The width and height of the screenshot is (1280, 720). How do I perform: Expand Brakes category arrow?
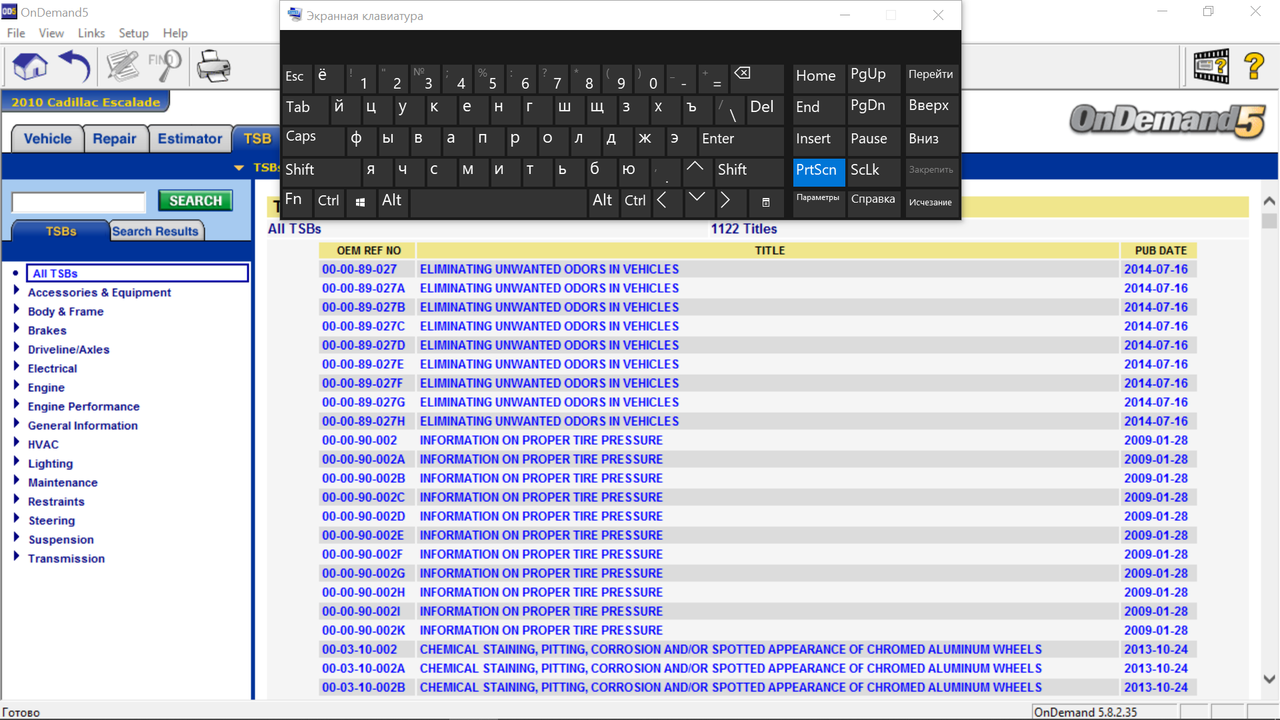click(16, 329)
